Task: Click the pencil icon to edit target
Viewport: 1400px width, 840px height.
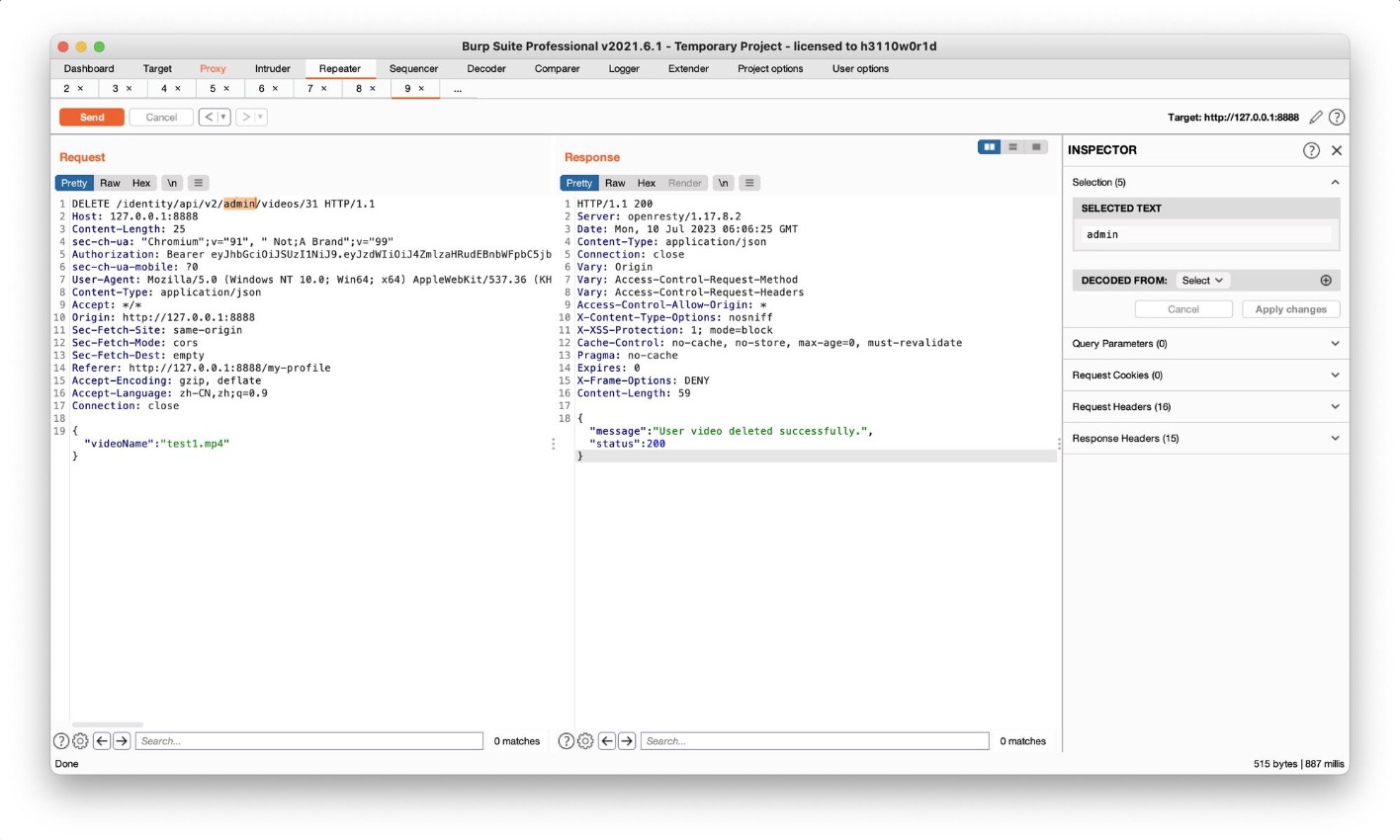Action: 1315,118
